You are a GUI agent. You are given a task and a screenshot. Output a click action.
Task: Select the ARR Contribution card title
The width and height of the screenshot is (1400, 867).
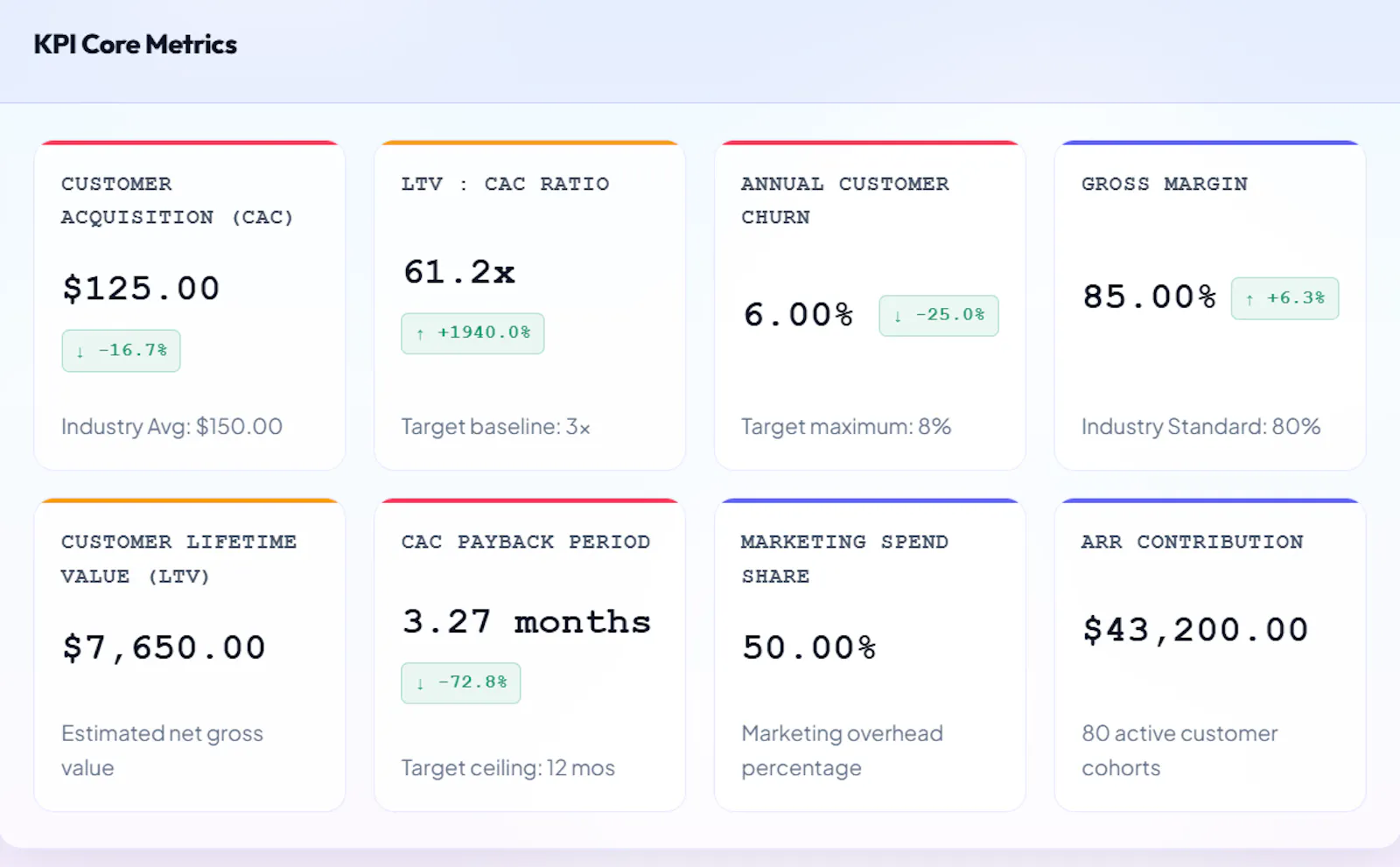(x=1193, y=542)
